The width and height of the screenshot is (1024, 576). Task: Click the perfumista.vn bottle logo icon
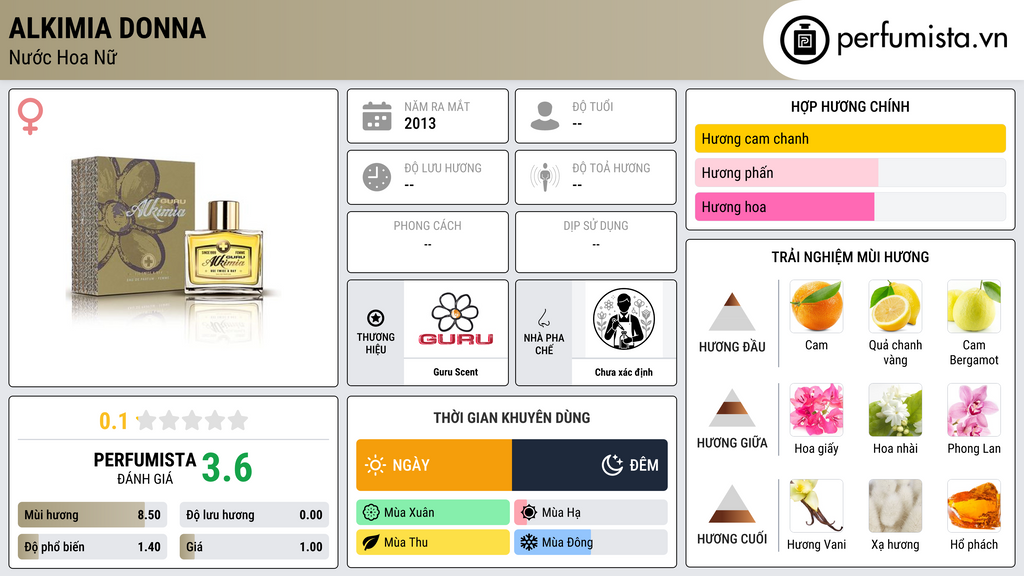[804, 40]
